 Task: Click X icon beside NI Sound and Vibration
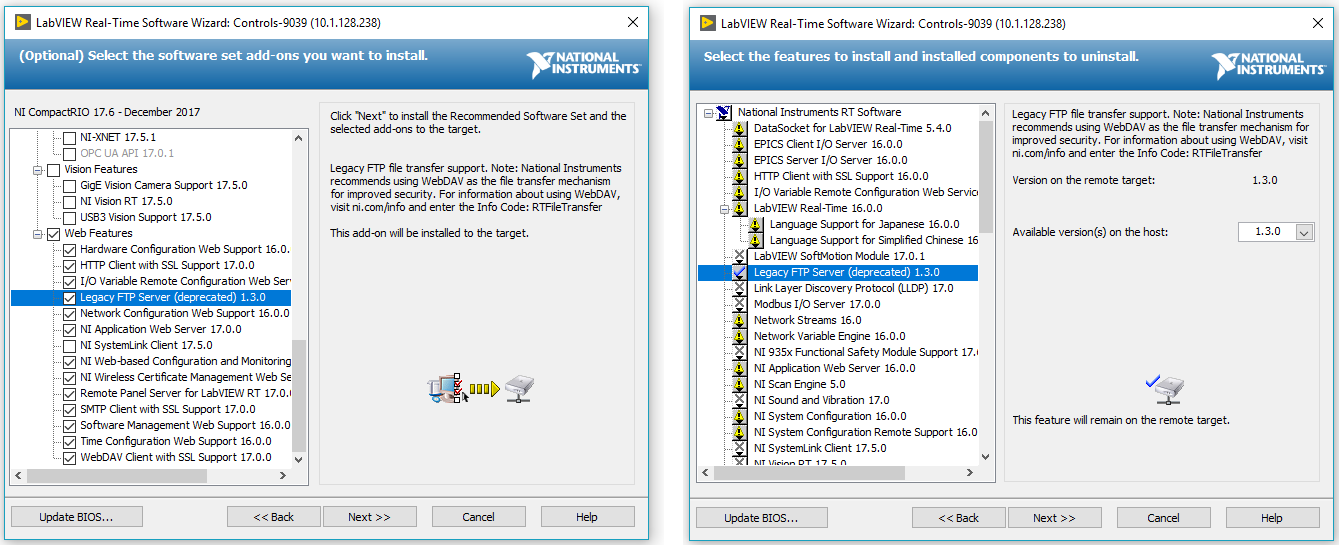coord(740,400)
